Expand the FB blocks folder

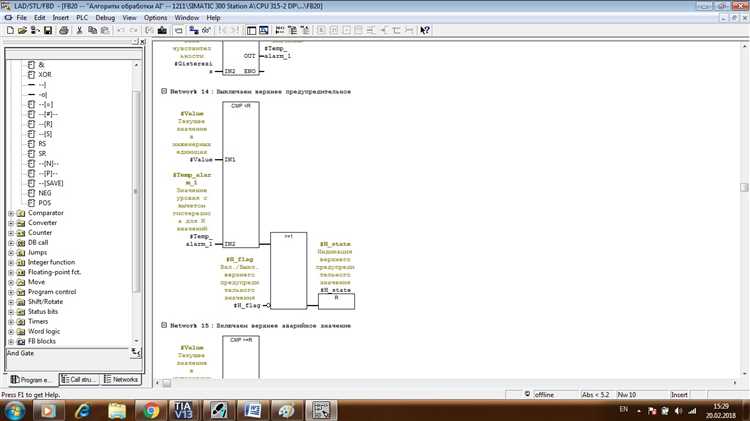coord(11,342)
